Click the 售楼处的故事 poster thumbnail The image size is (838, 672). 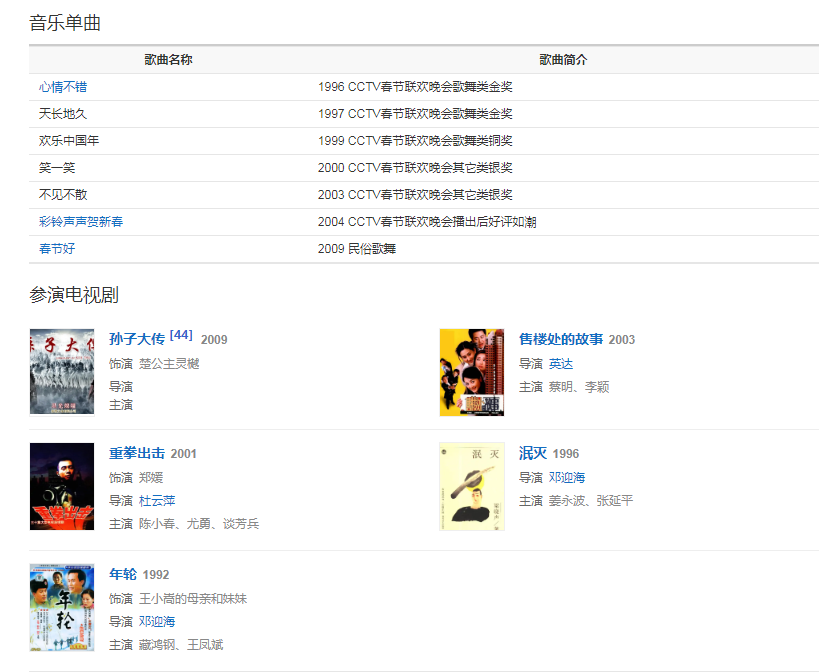click(471, 371)
